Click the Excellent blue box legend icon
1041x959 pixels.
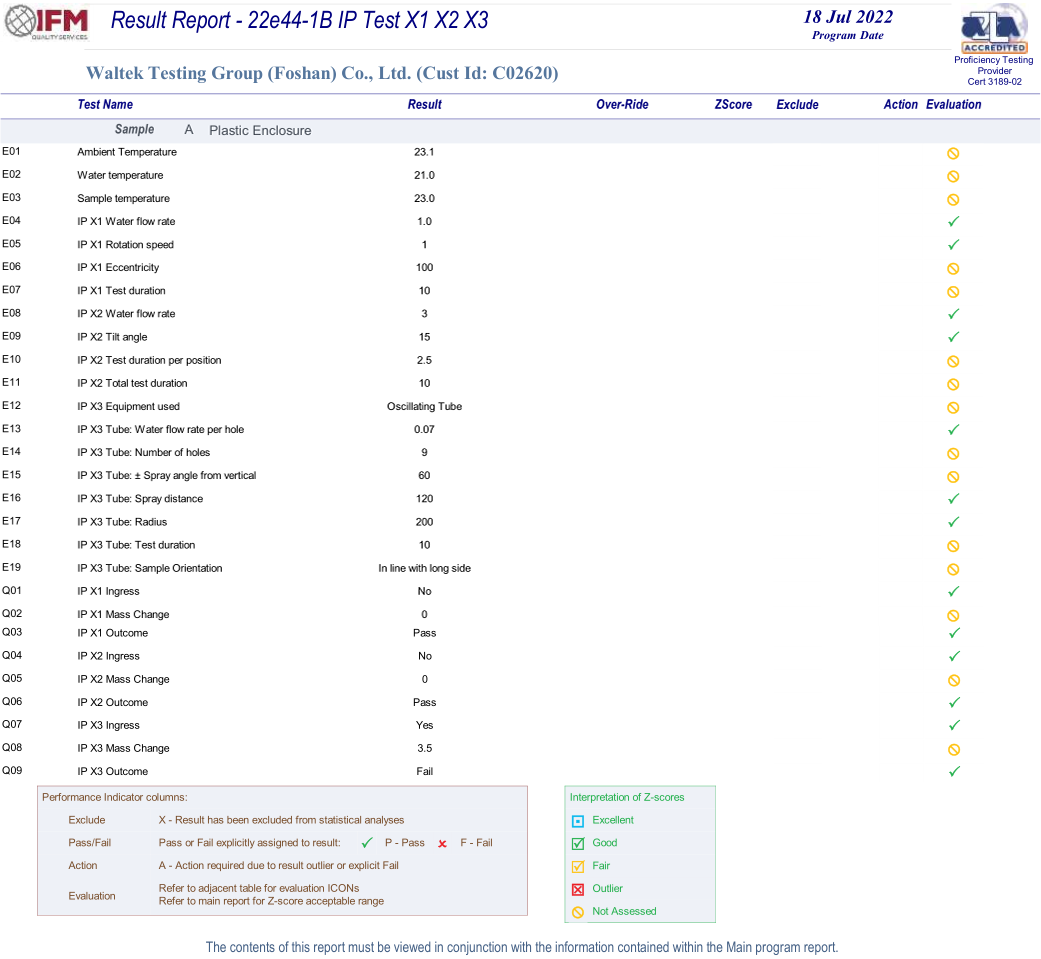click(578, 821)
